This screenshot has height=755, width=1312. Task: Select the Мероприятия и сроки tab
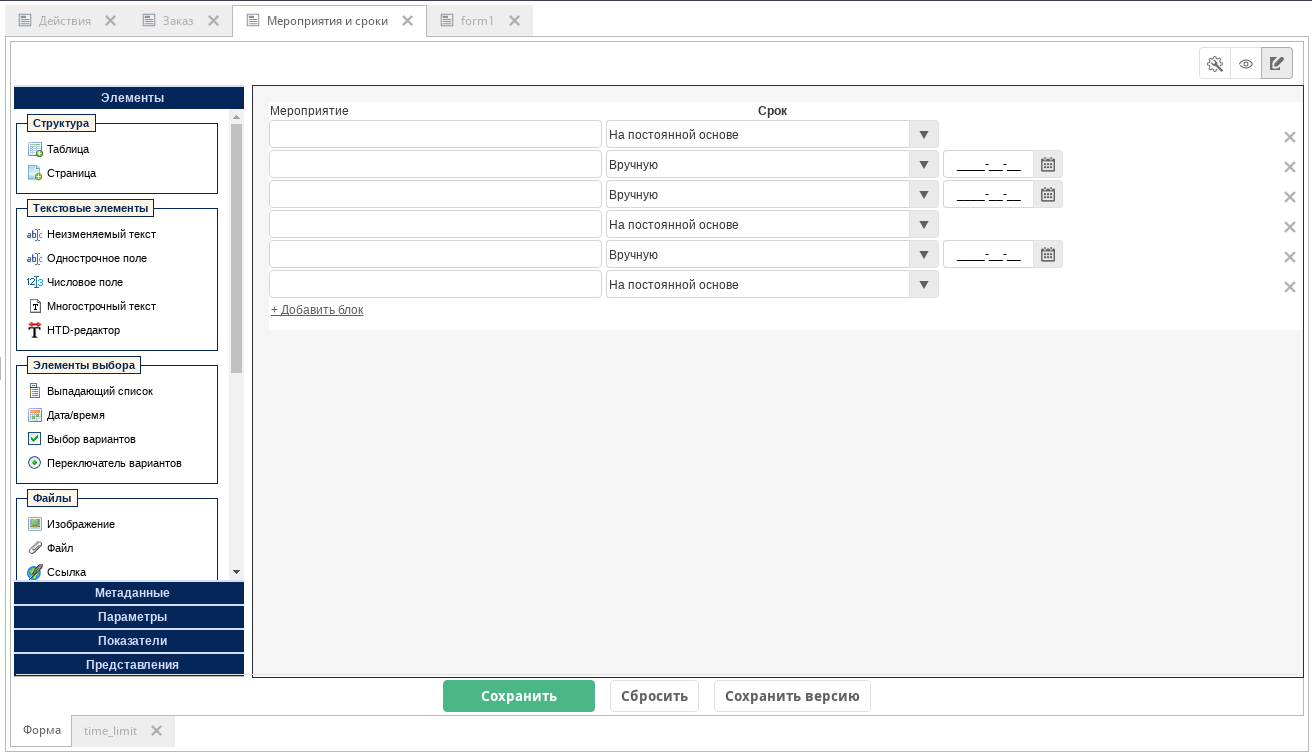[327, 20]
